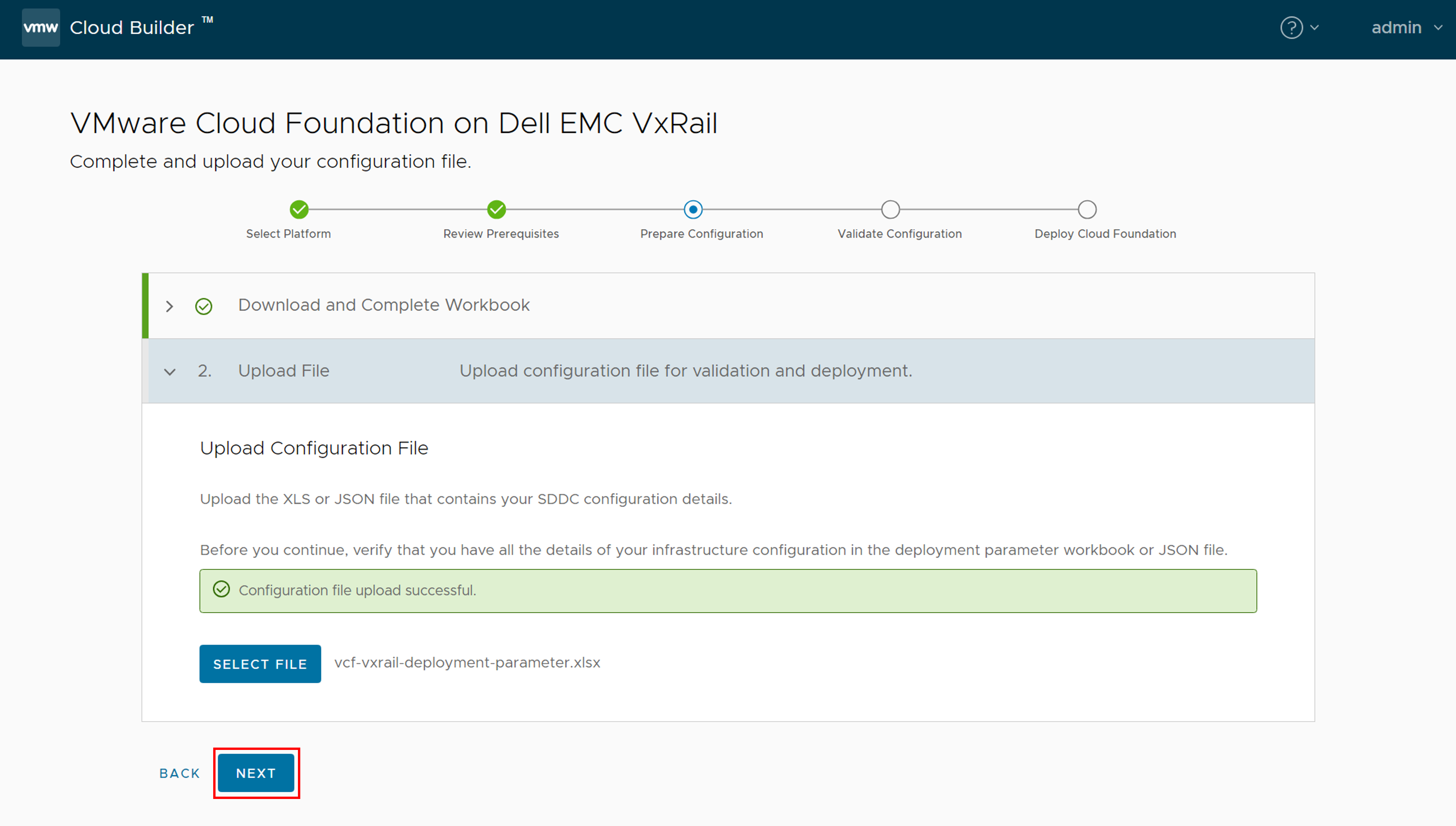Screen dimensions: 1456x826
Task: Click the Deploy Cloud Foundation step circle
Action: pos(1087,209)
